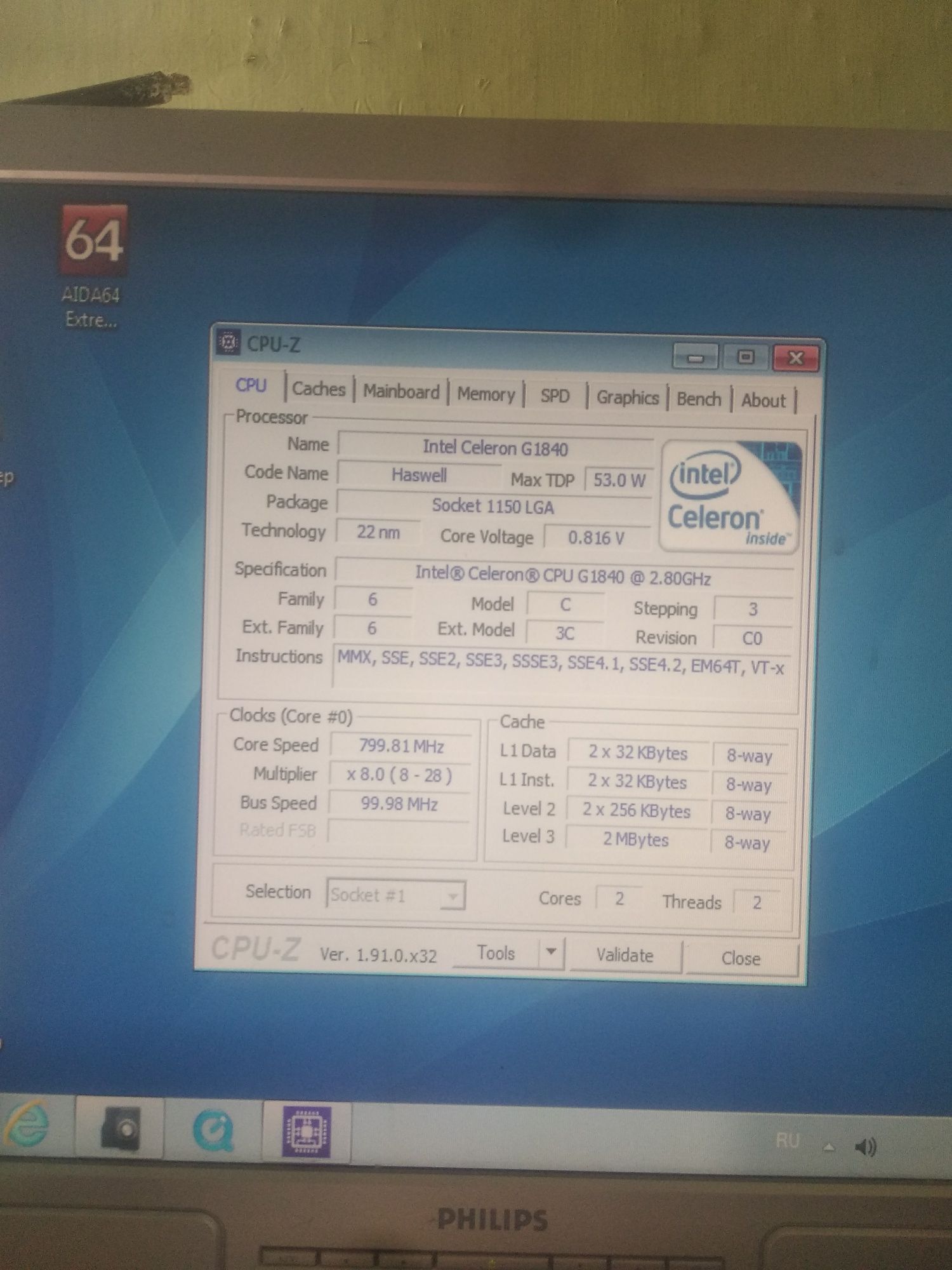Open the Mainboard tab

[401, 391]
